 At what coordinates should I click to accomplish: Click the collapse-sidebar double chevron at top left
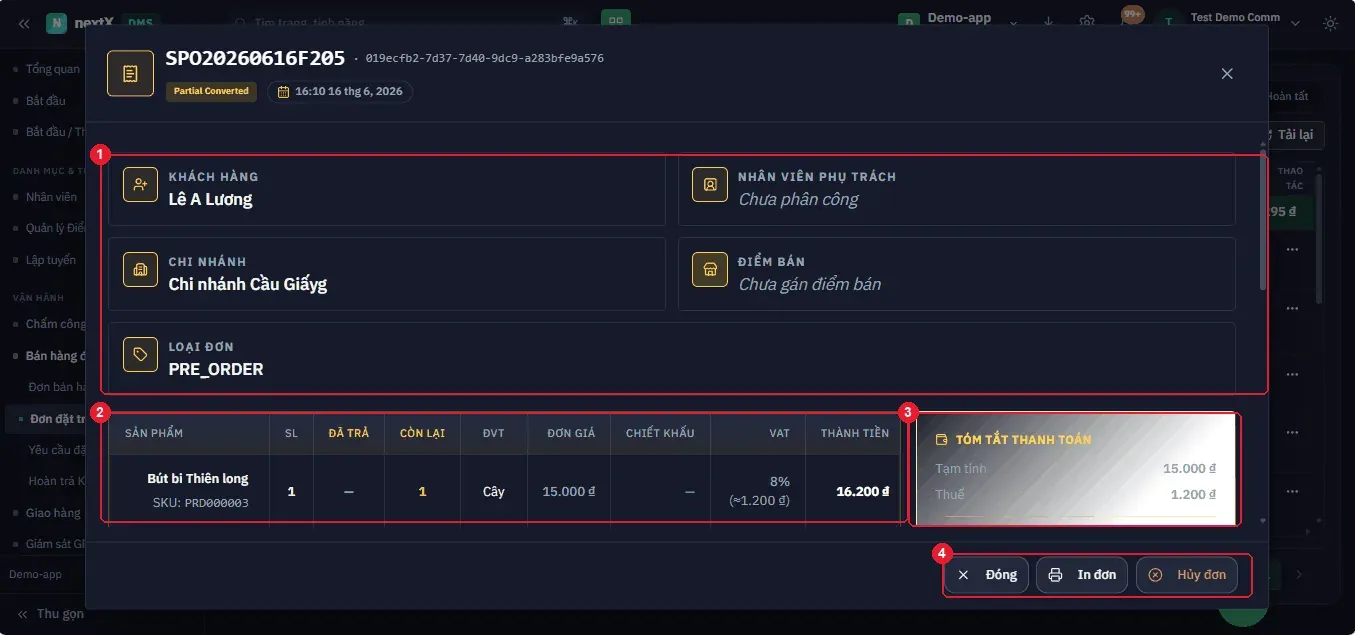tap(23, 22)
